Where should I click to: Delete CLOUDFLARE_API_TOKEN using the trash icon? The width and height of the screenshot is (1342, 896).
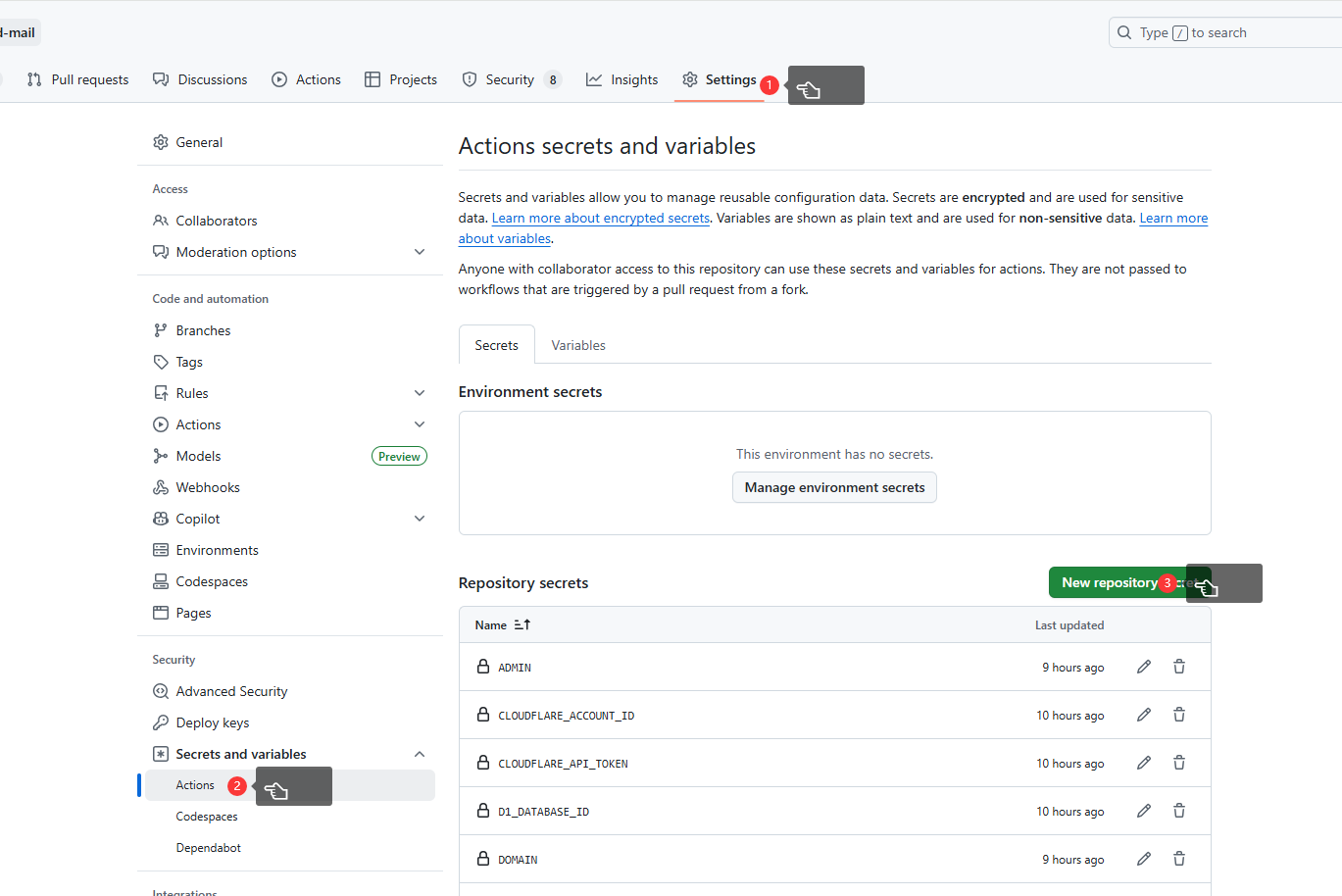1178,763
